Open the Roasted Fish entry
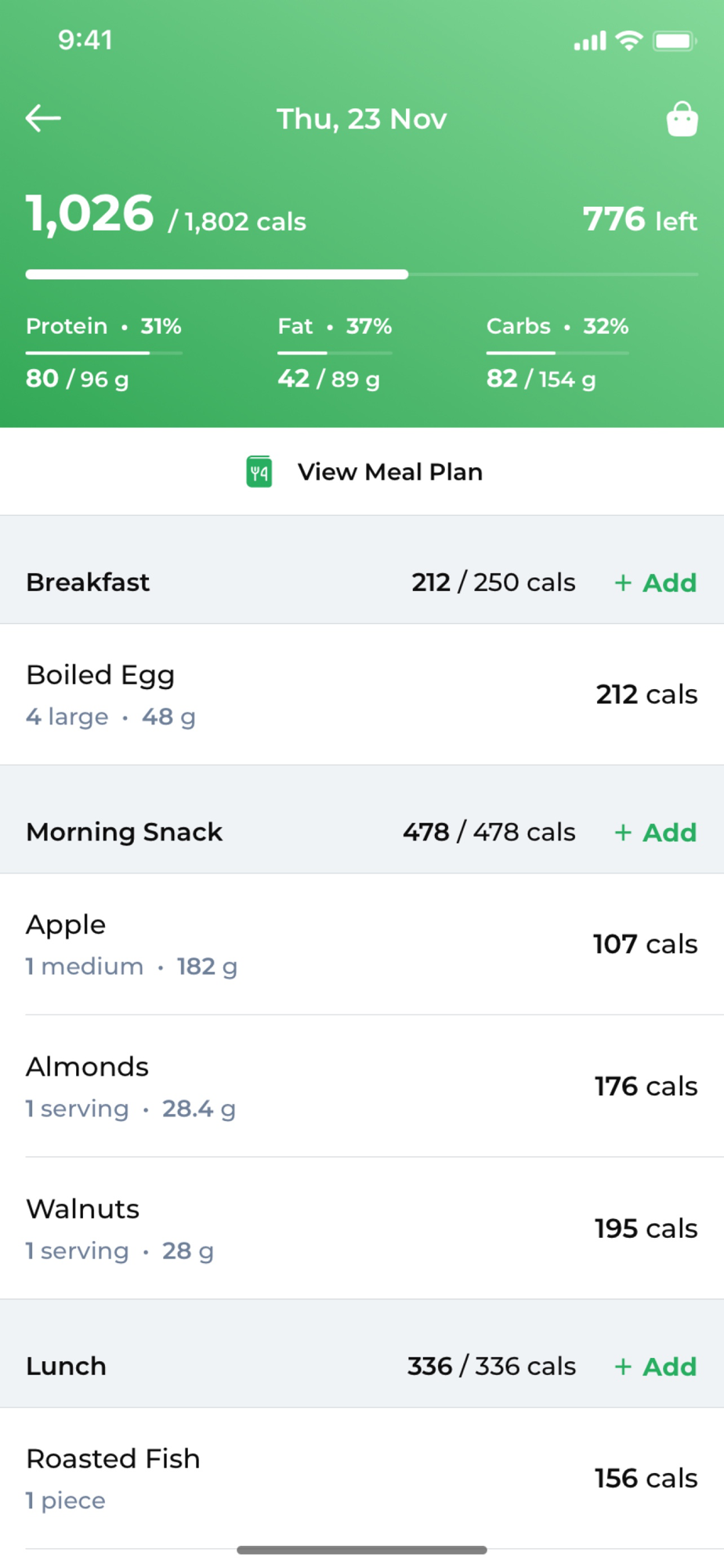Image resolution: width=724 pixels, height=1568 pixels. tap(362, 1479)
